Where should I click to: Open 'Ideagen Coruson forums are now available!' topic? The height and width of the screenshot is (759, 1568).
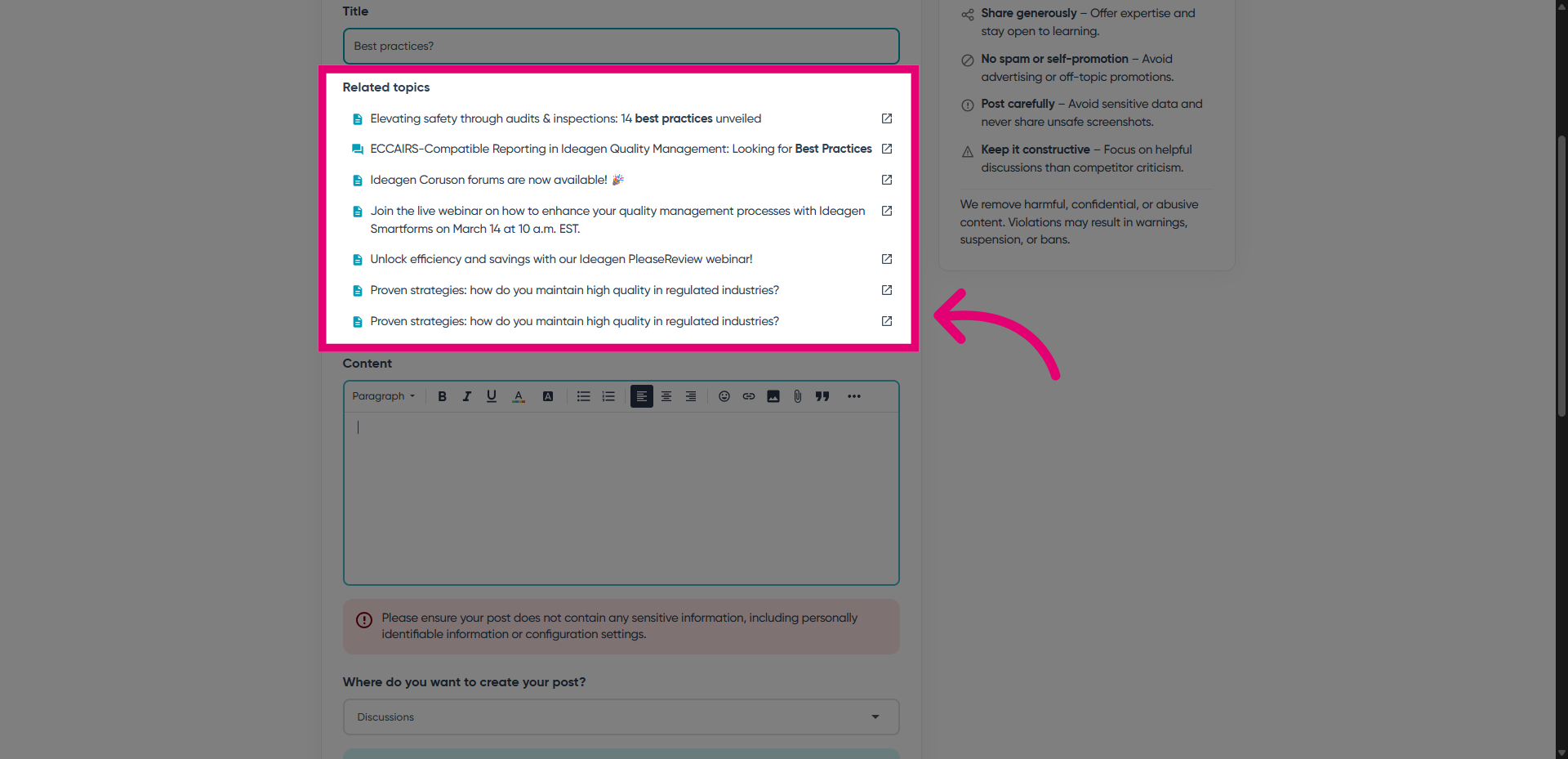(497, 180)
